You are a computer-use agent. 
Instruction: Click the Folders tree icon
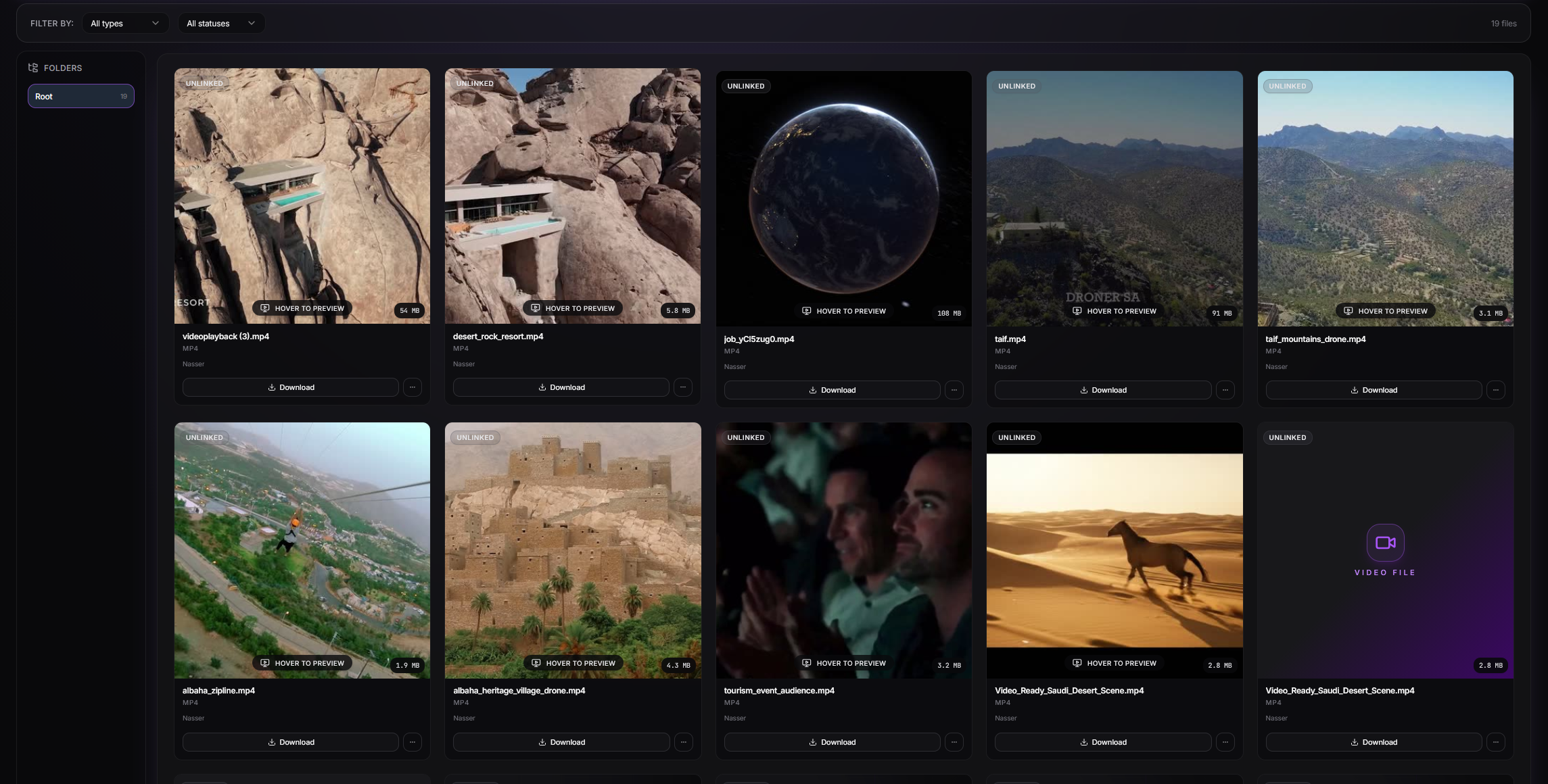click(33, 68)
